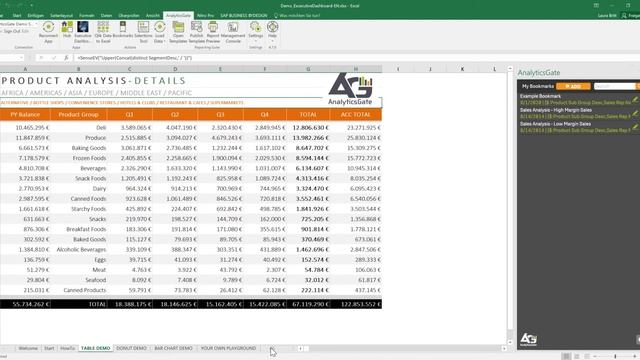Viewport: 640px width, 360px height.
Task: Open the Settings ribbon dropdown
Action: (x=256, y=31)
